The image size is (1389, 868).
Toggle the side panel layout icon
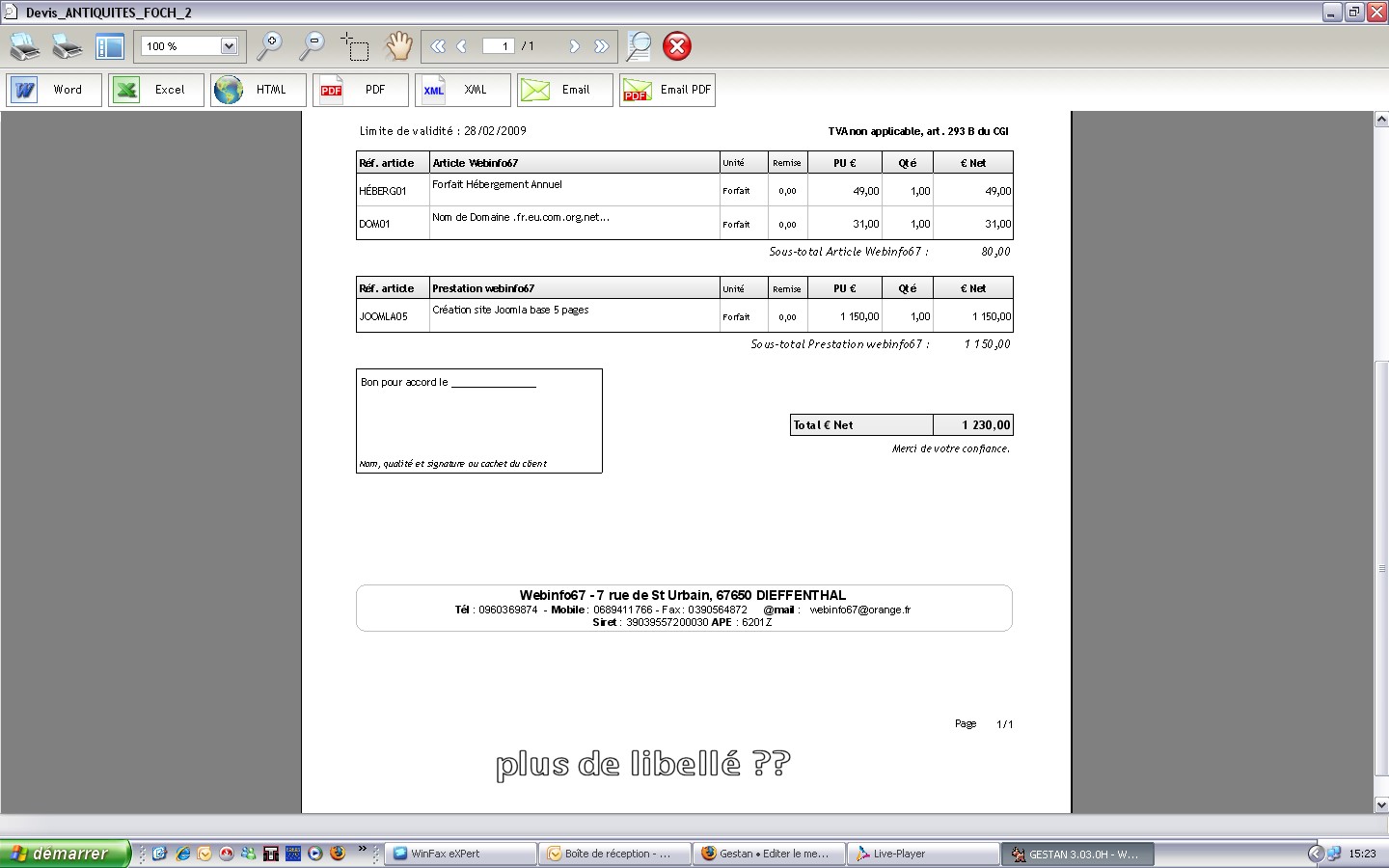click(x=110, y=46)
